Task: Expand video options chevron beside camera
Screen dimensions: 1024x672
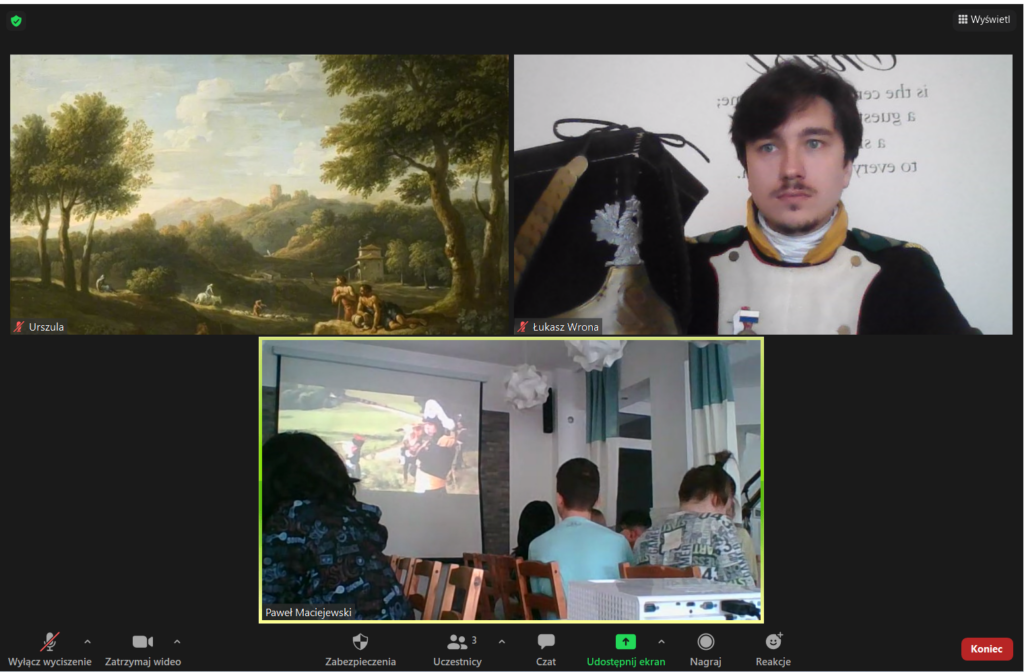Action: (x=177, y=641)
